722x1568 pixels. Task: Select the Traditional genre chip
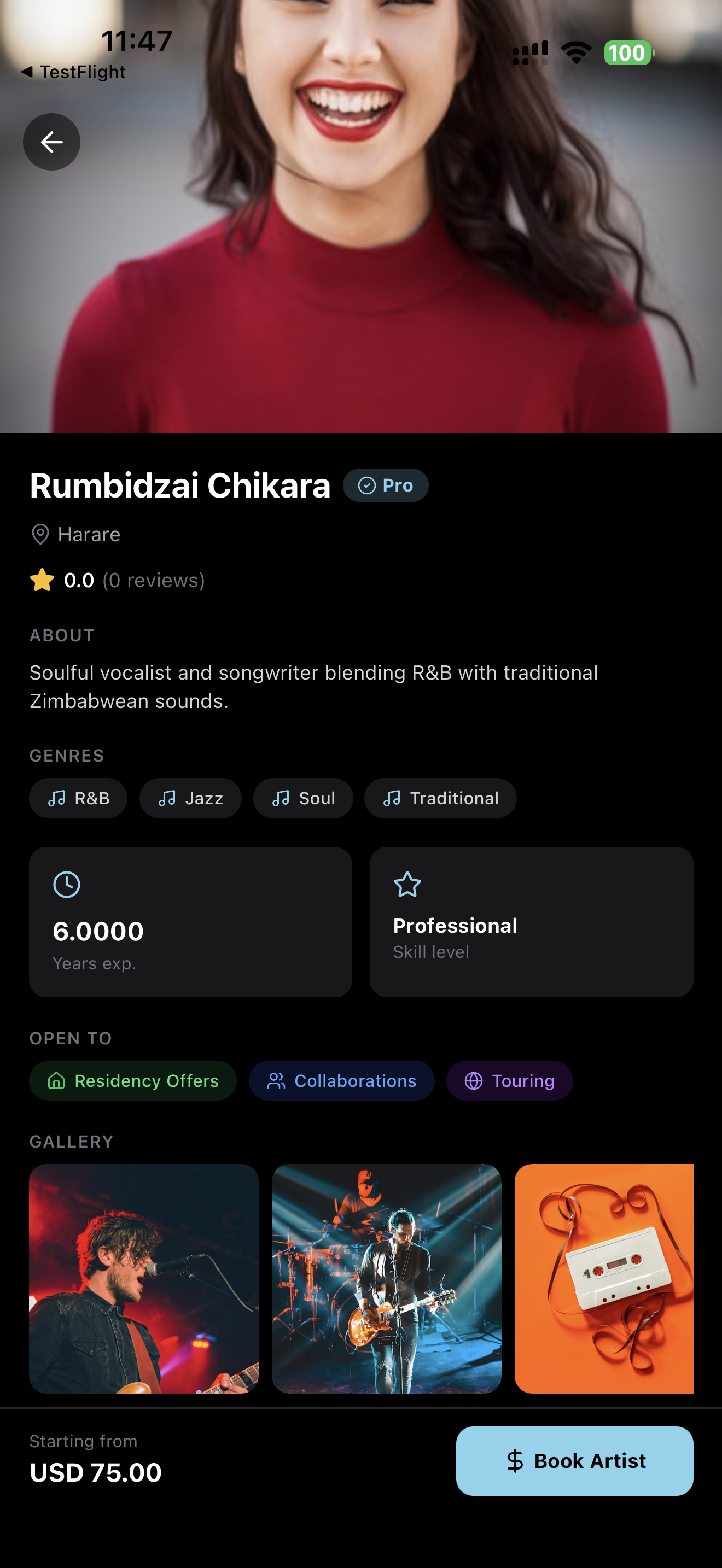pos(440,798)
